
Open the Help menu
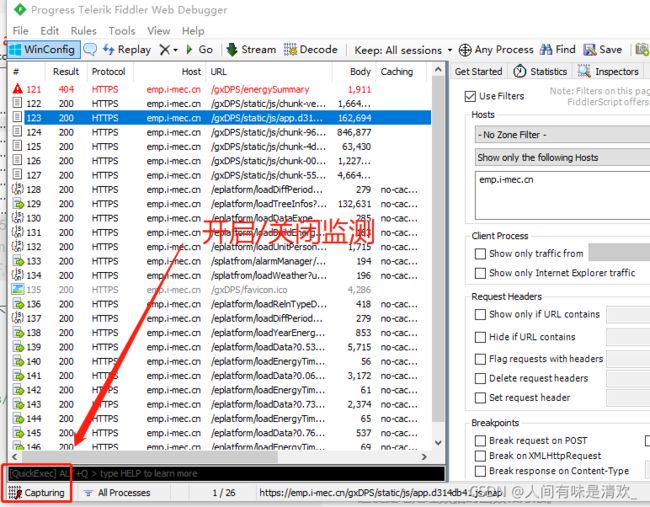193,31
